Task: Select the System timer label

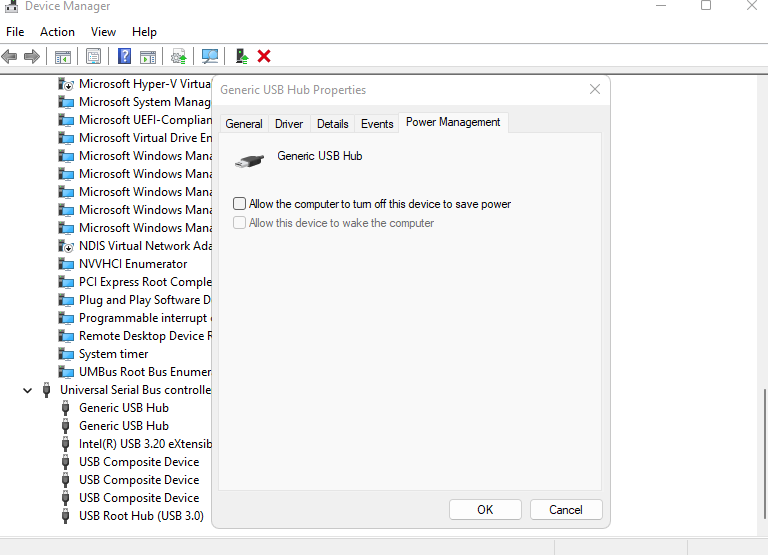Action: tap(114, 354)
